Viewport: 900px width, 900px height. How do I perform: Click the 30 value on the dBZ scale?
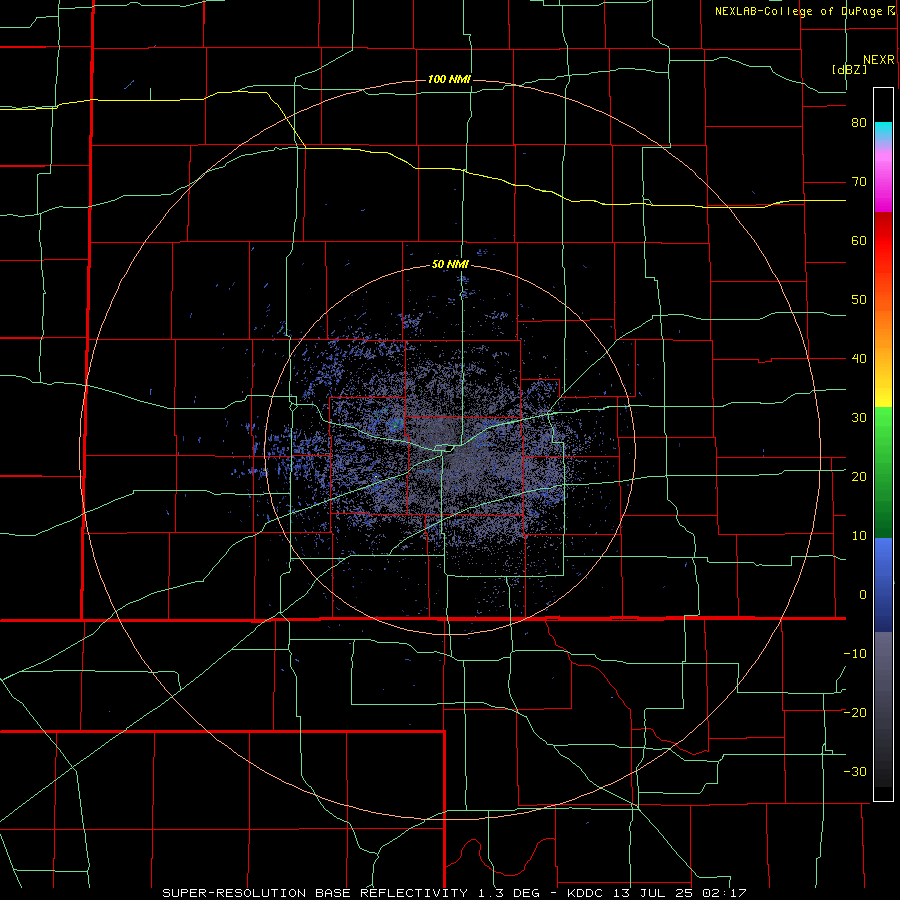click(x=859, y=417)
